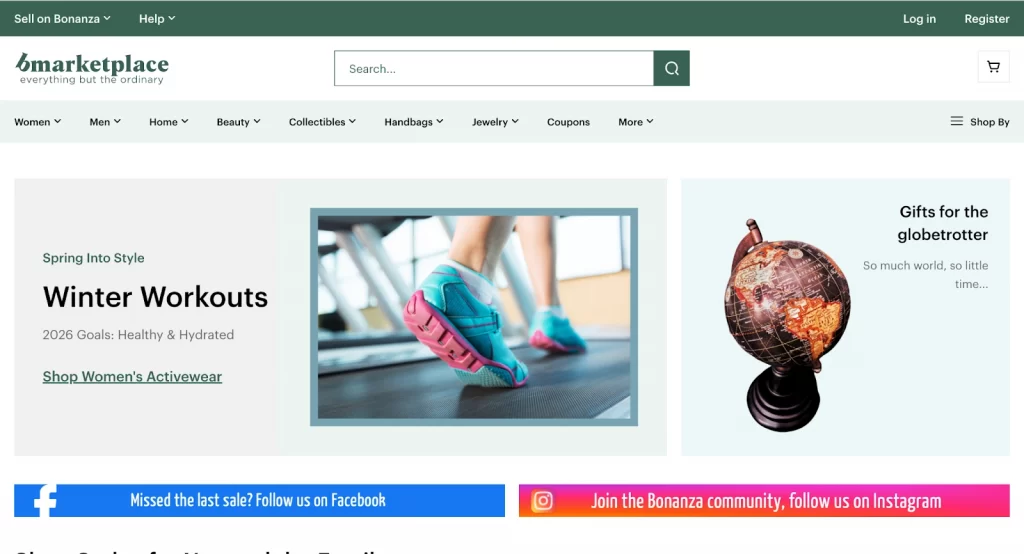Open the Shop By hamburger menu
The height and width of the screenshot is (554, 1024).
pyautogui.click(x=980, y=122)
